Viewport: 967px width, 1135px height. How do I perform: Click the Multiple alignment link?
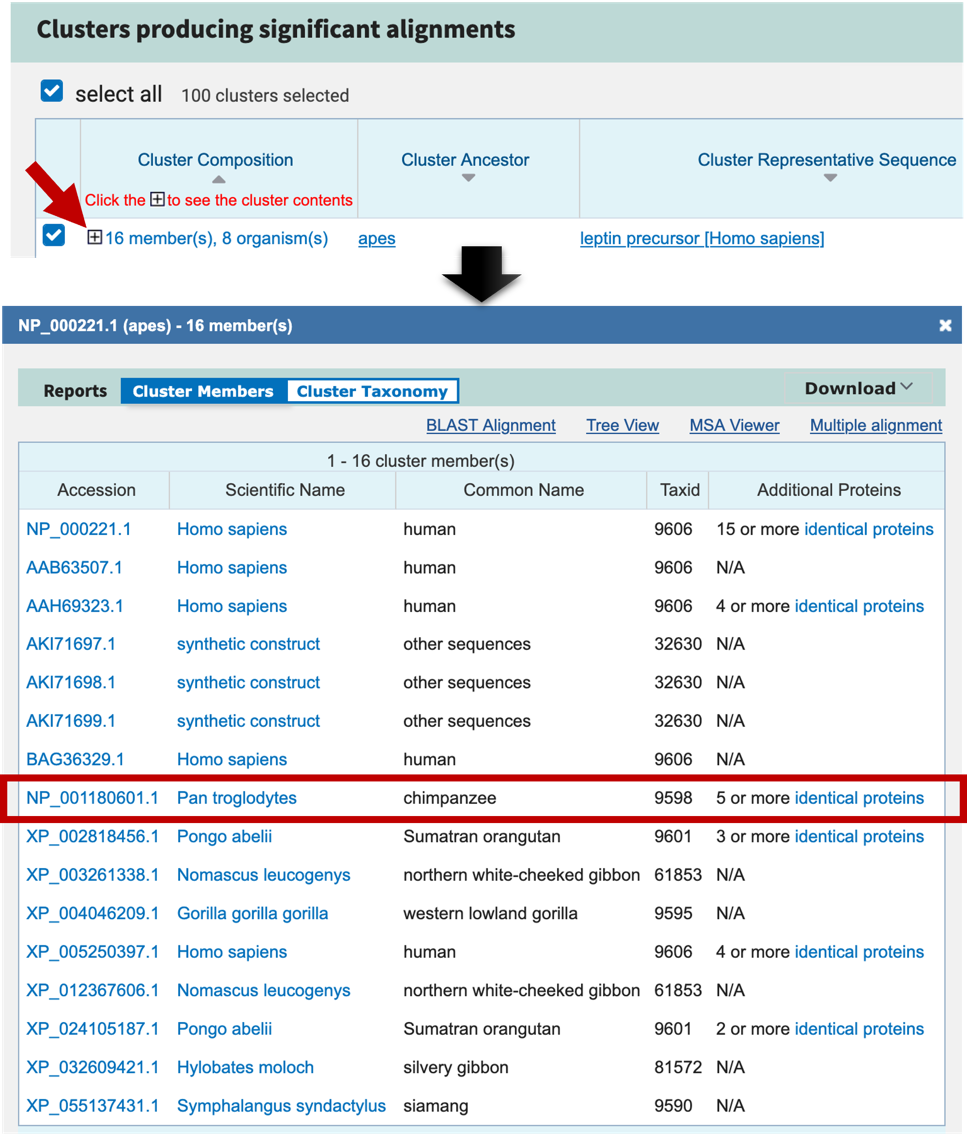point(876,425)
